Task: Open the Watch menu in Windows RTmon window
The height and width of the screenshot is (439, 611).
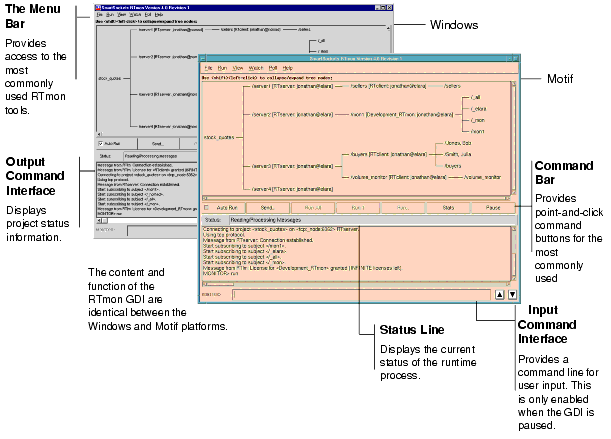Action: tap(135, 15)
